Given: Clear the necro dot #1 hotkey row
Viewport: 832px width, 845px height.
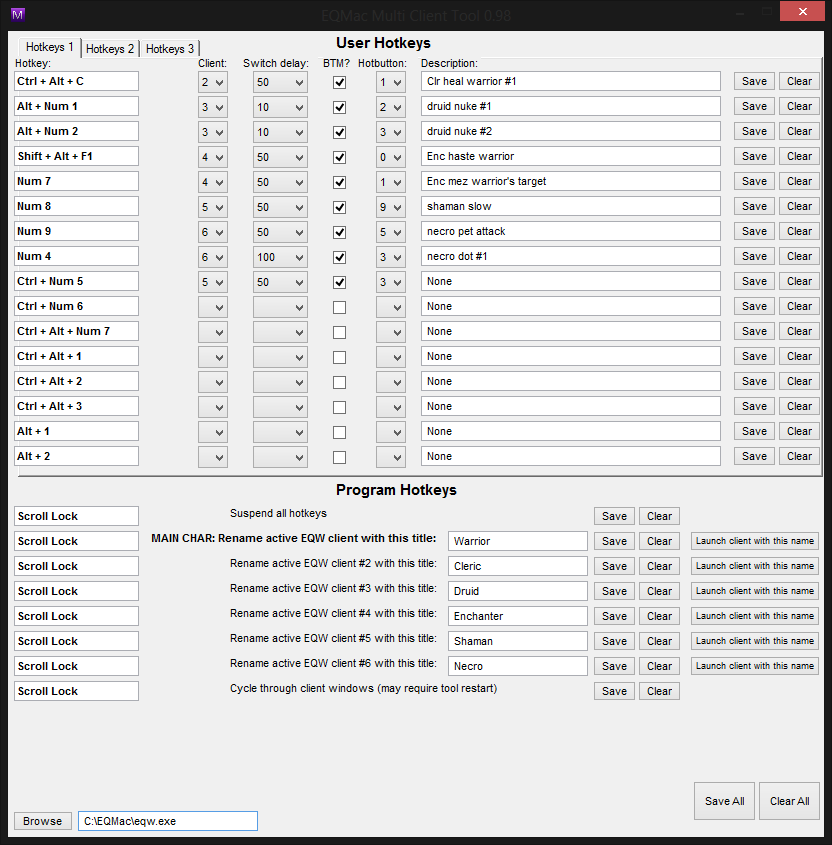Looking at the screenshot, I should tap(799, 256).
